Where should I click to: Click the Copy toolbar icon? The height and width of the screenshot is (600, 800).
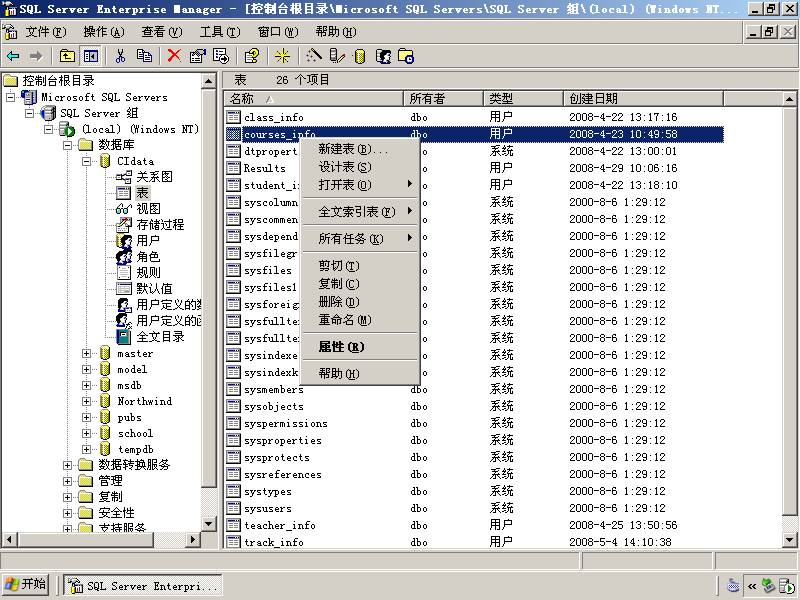[x=144, y=56]
